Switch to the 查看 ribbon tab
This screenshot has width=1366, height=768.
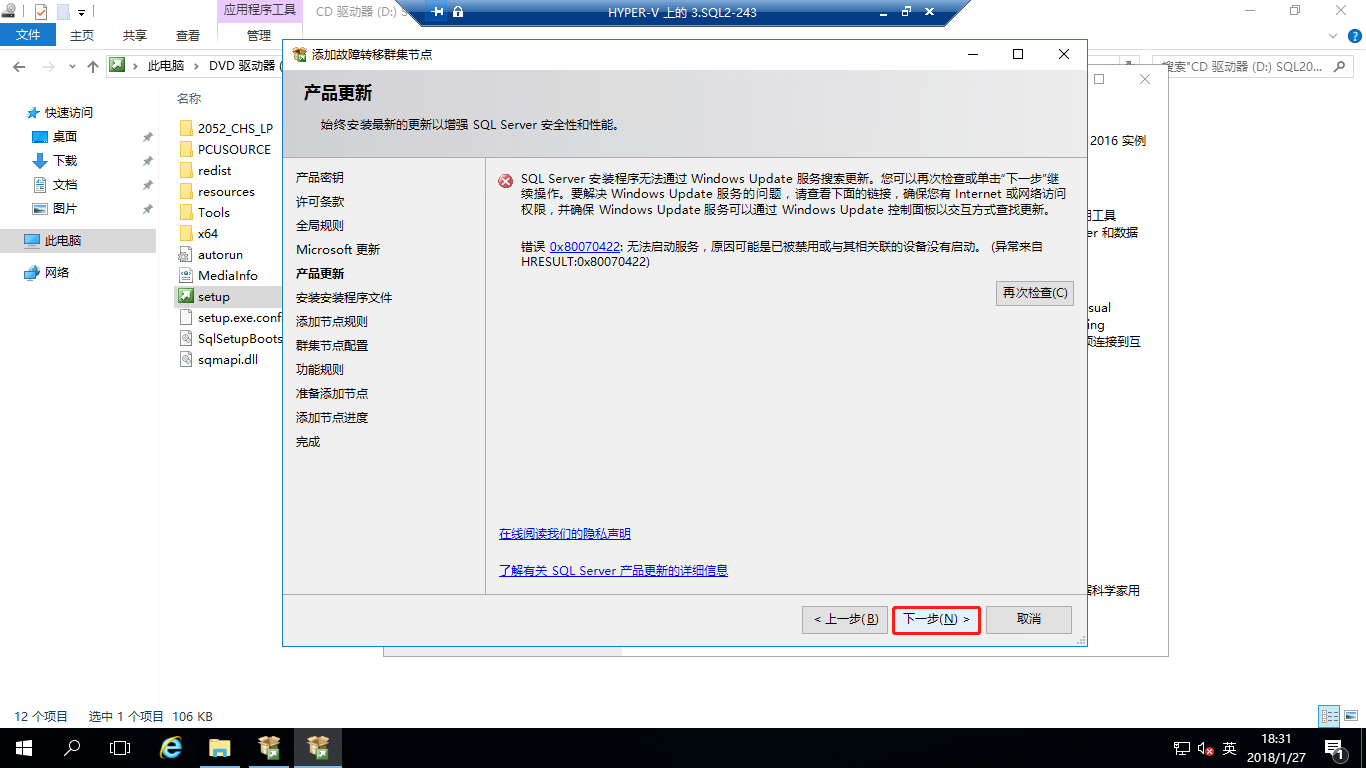[188, 35]
